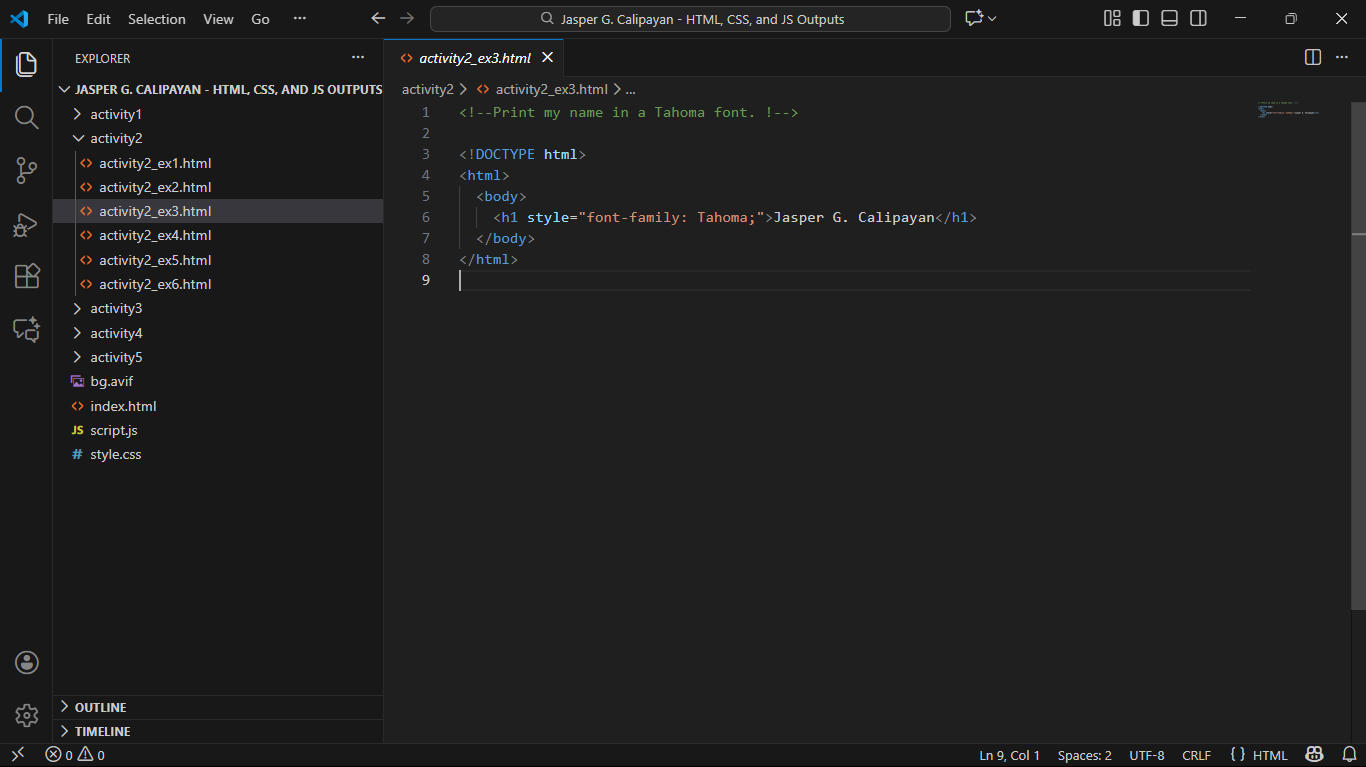The height and width of the screenshot is (767, 1366).
Task: Open the Source Control view
Action: (x=26, y=171)
